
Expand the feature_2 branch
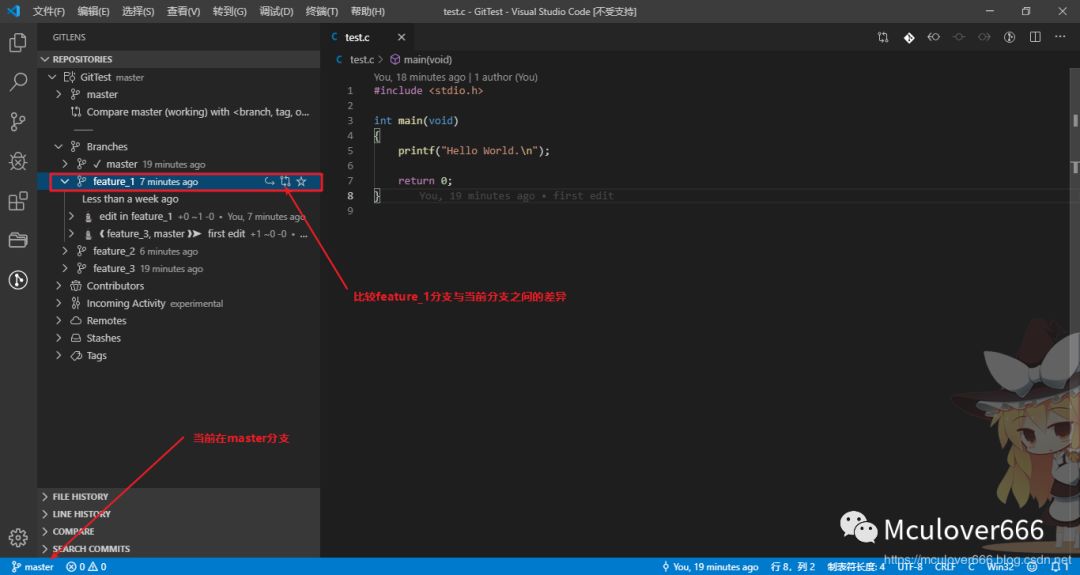(65, 251)
